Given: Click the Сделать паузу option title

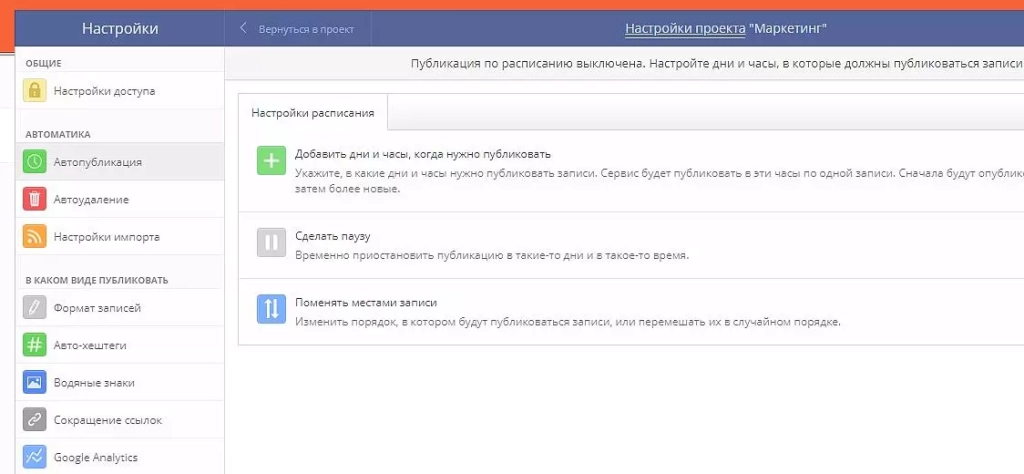Looking at the screenshot, I should 333,236.
